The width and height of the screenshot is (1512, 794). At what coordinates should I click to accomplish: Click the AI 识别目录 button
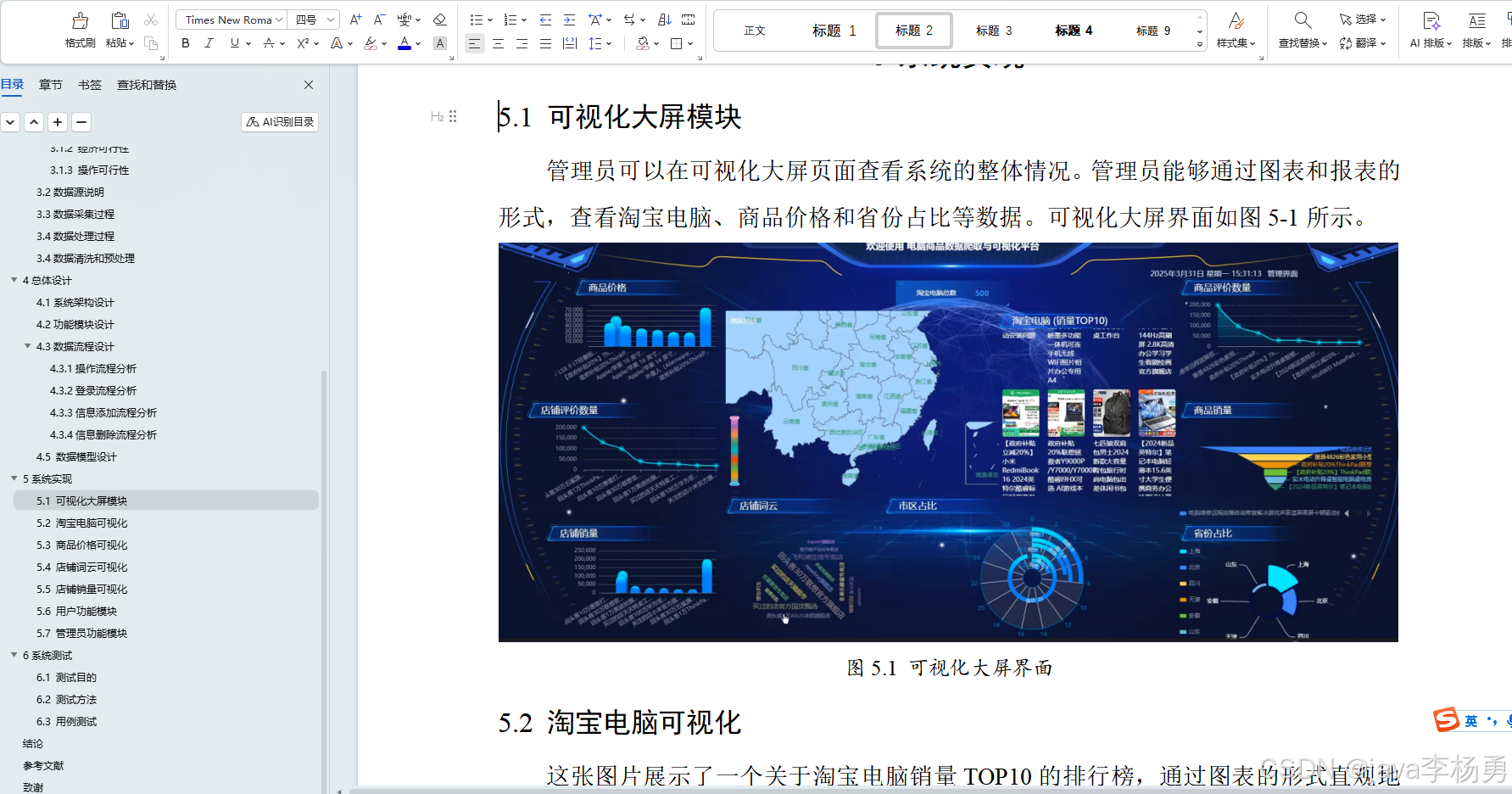point(280,122)
